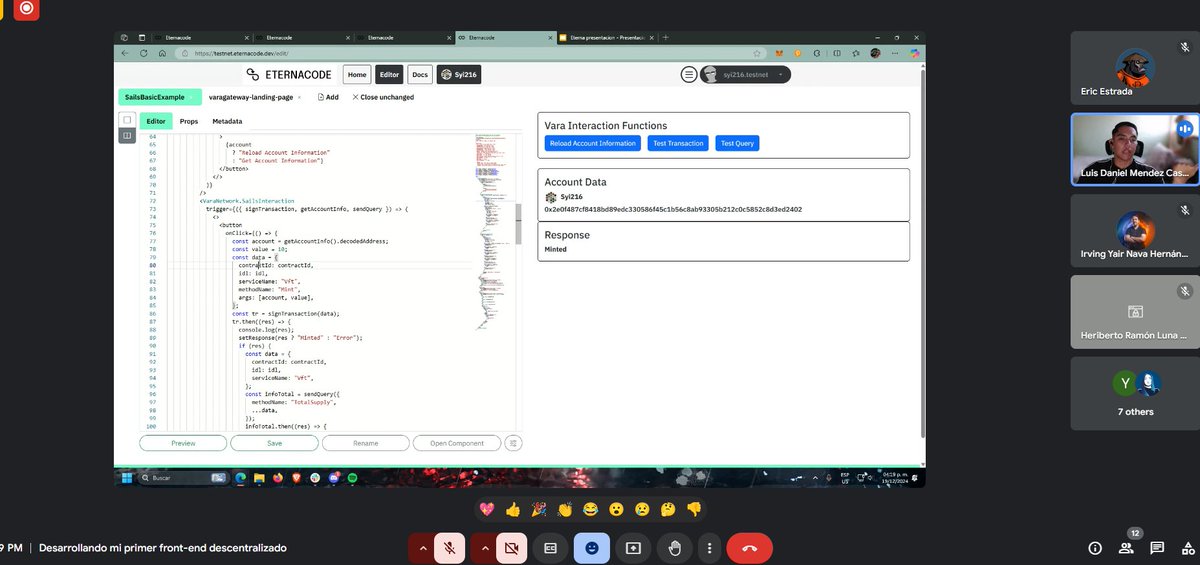The width and height of the screenshot is (1200, 565).
Task: Toggle closed captions
Action: click(550, 548)
